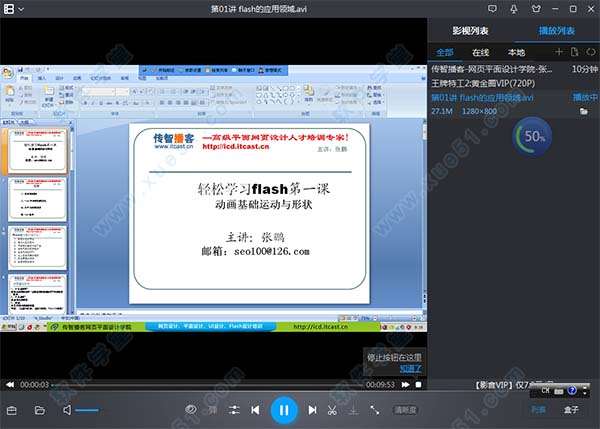Select the 在线 filter tab
Screen dimensions: 600x429
481,52
